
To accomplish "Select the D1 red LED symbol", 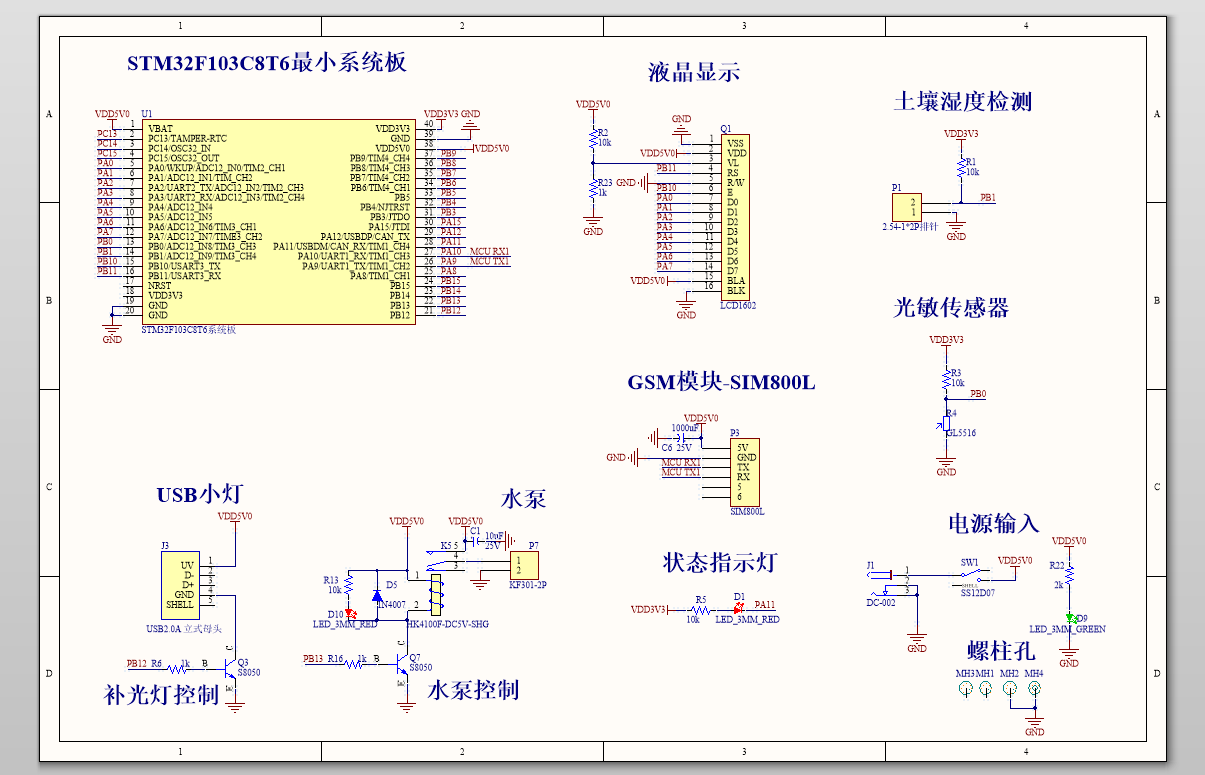I will coord(739,609).
